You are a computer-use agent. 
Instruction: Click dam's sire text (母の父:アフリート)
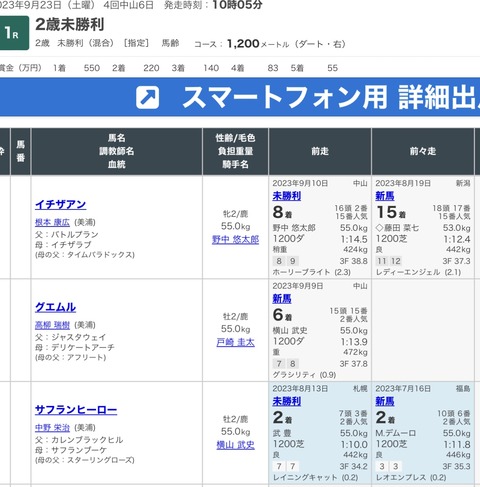tap(70, 357)
